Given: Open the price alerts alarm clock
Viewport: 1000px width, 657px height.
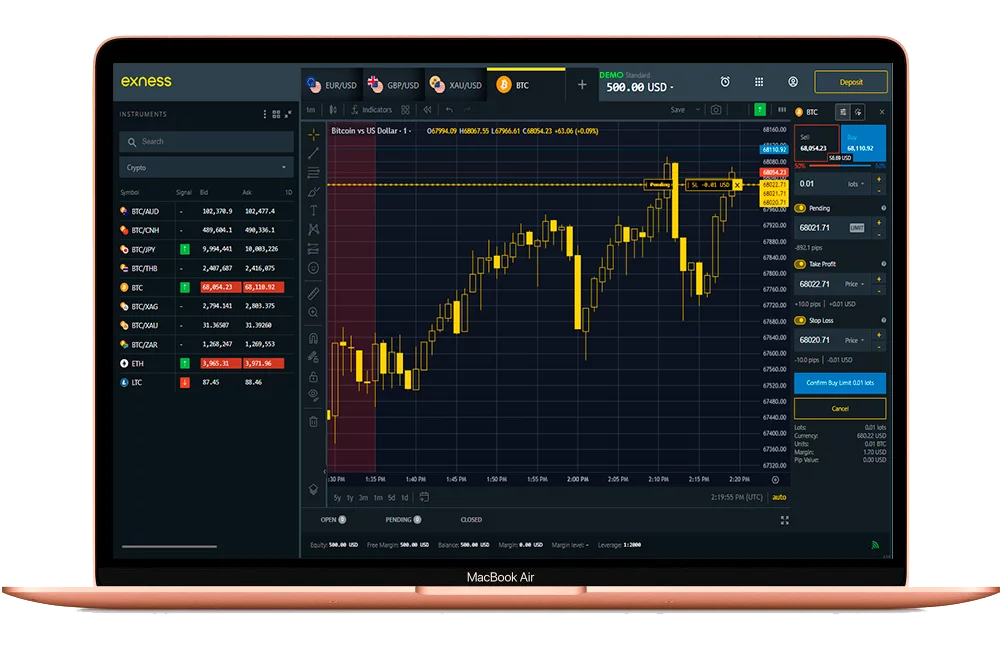Looking at the screenshot, I should point(725,82).
